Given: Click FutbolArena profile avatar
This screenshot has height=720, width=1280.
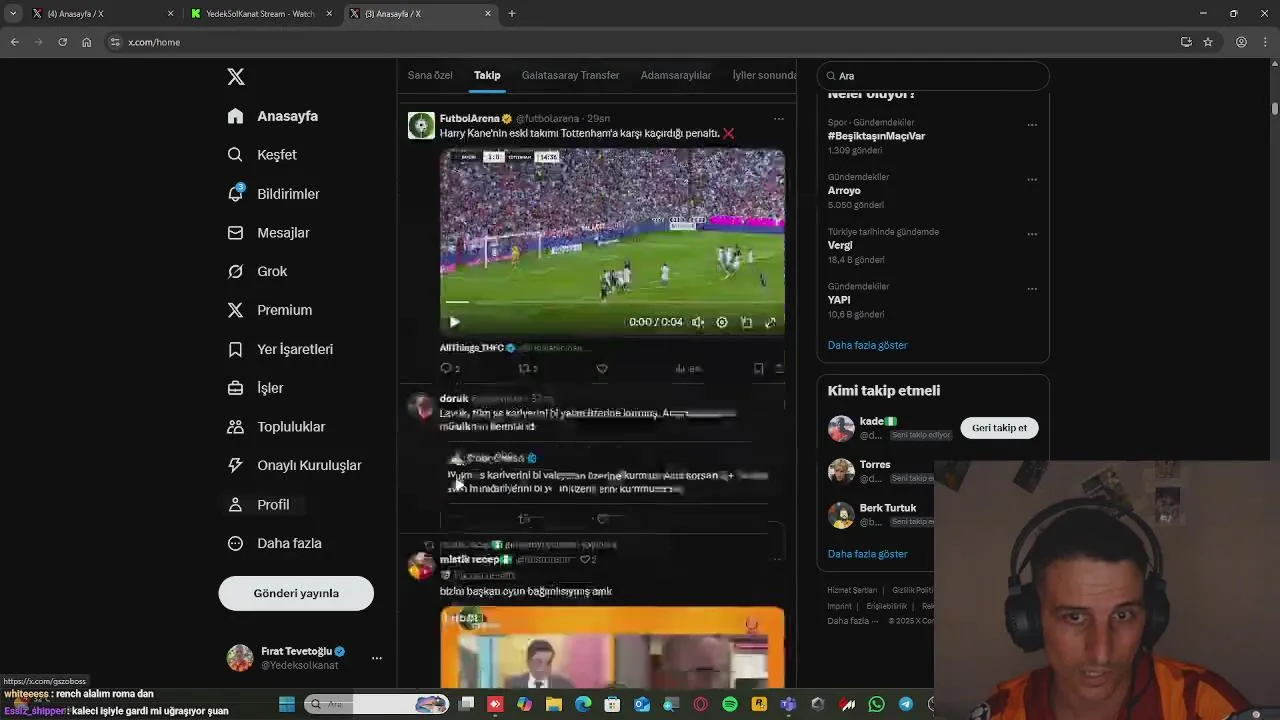Looking at the screenshot, I should pyautogui.click(x=421, y=125).
